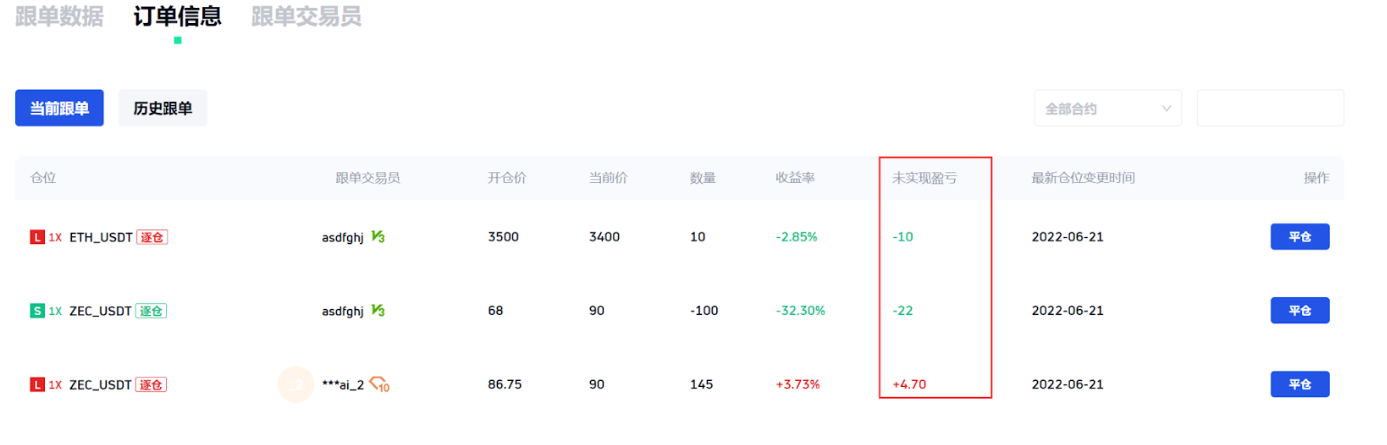Click the red L badge on ETH_USDT row
This screenshot has height=445, width=1387.
pos(38,237)
